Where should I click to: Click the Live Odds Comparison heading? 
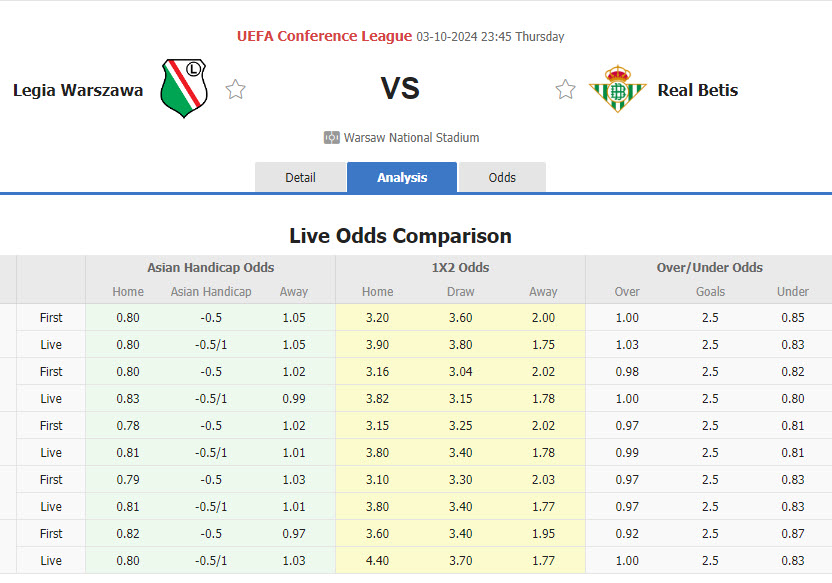click(400, 236)
